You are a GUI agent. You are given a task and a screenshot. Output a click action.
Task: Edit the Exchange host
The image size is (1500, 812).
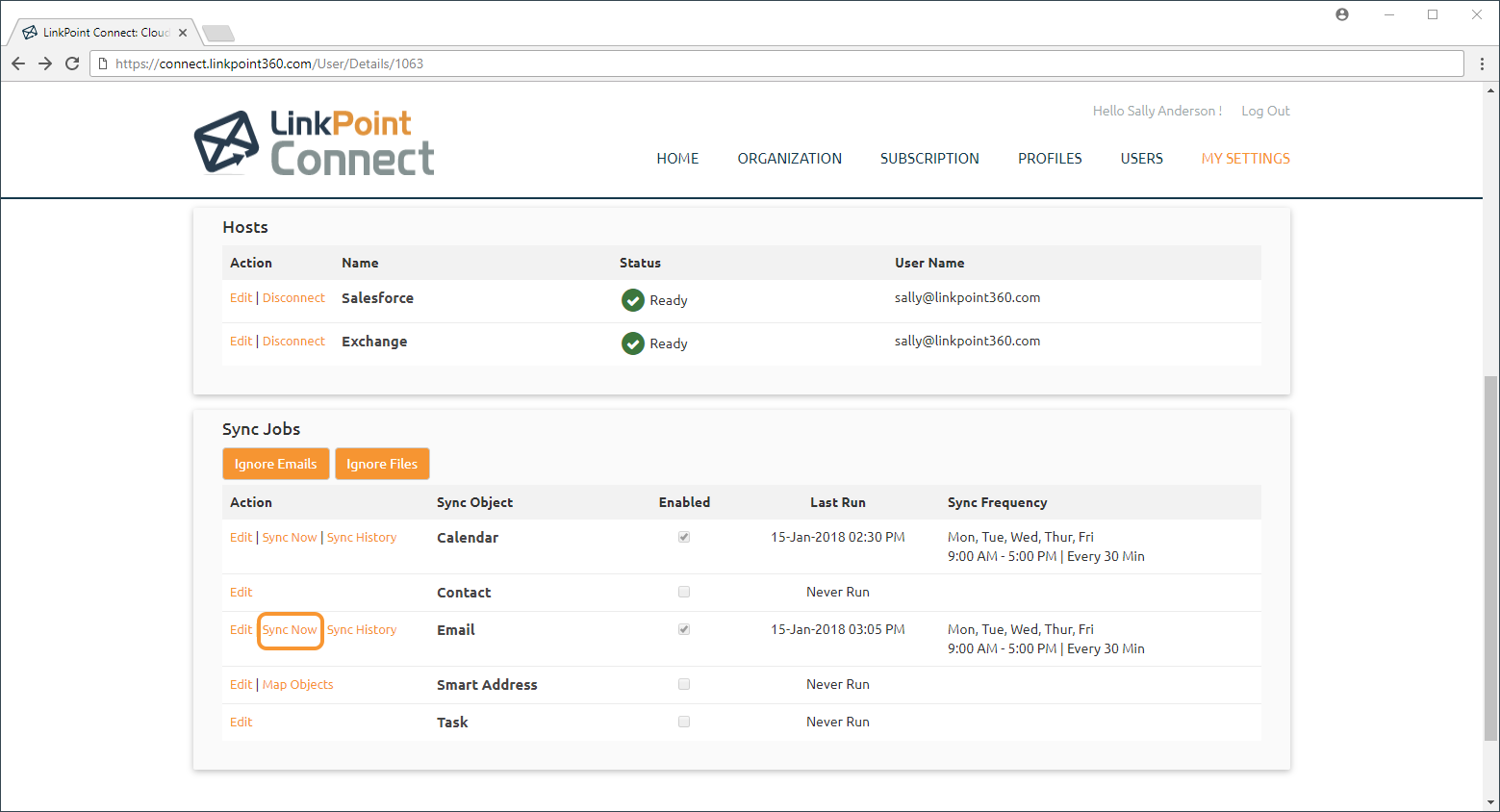(x=241, y=342)
